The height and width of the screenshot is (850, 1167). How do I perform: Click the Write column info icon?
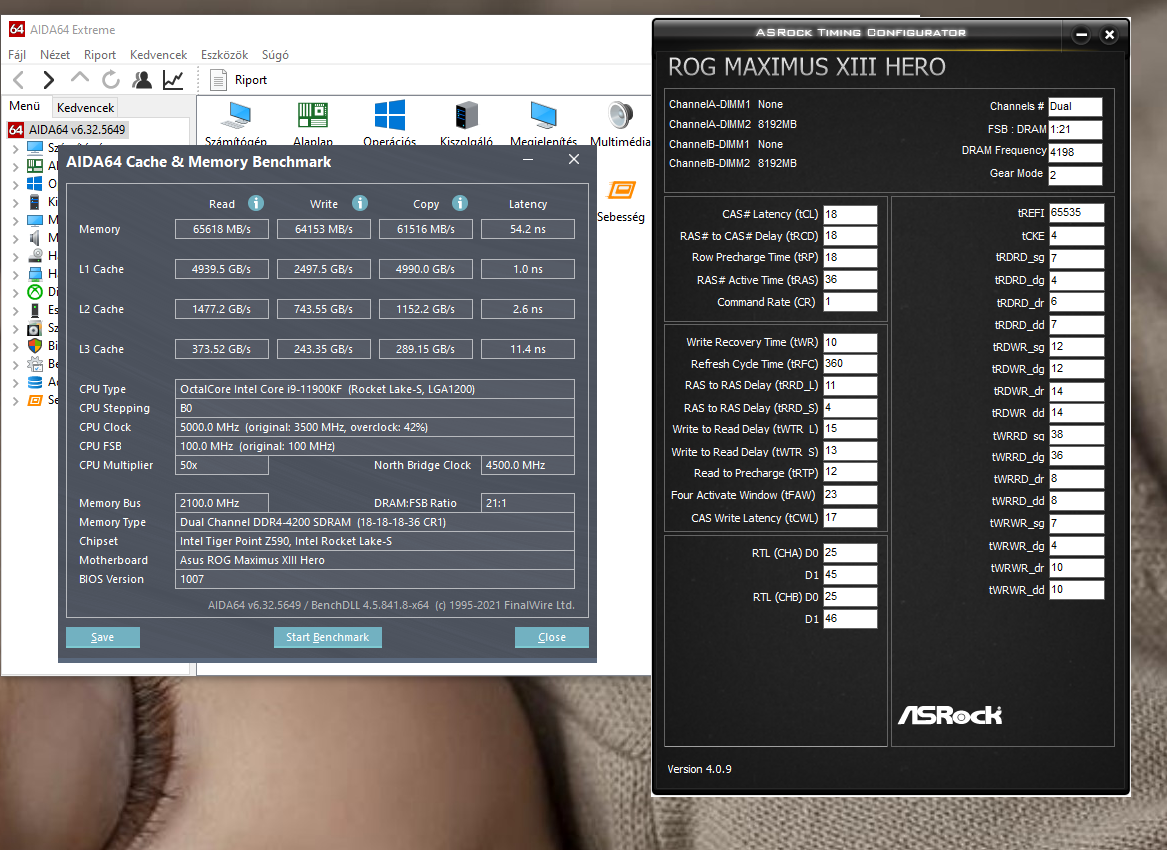[360, 203]
